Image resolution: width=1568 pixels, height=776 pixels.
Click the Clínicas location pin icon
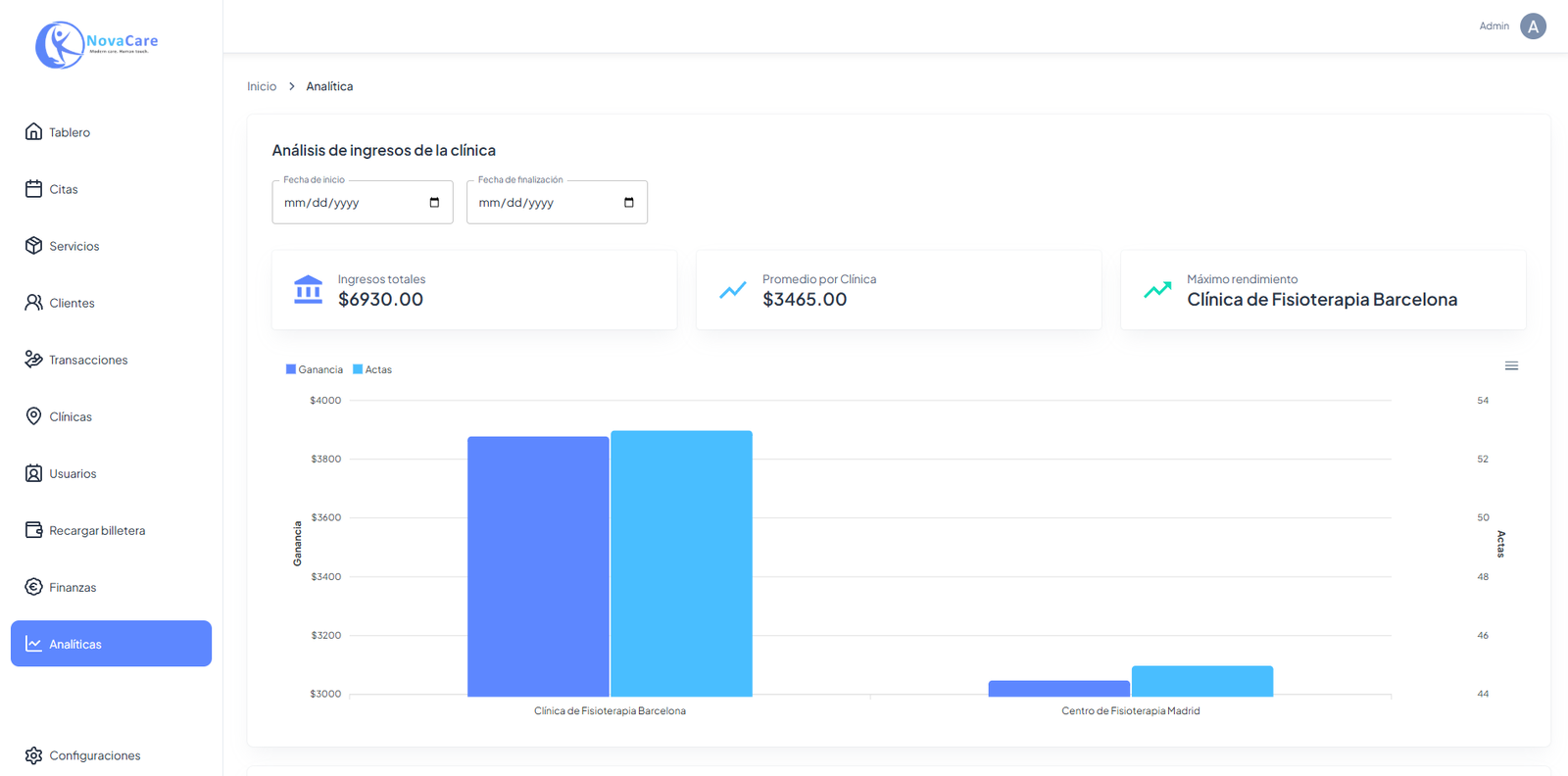tap(33, 416)
